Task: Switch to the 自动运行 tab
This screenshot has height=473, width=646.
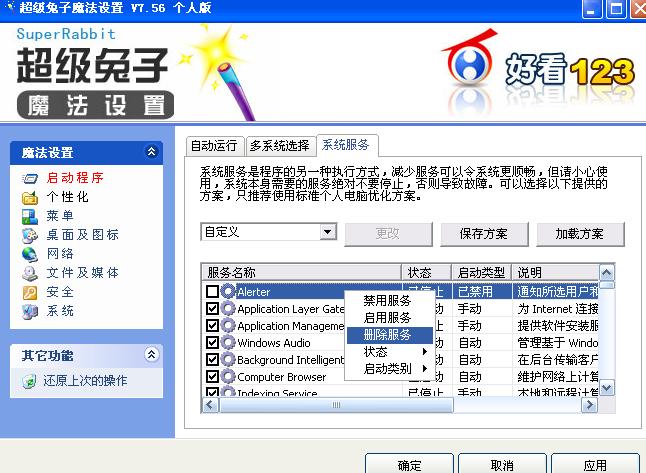Action: (x=214, y=146)
